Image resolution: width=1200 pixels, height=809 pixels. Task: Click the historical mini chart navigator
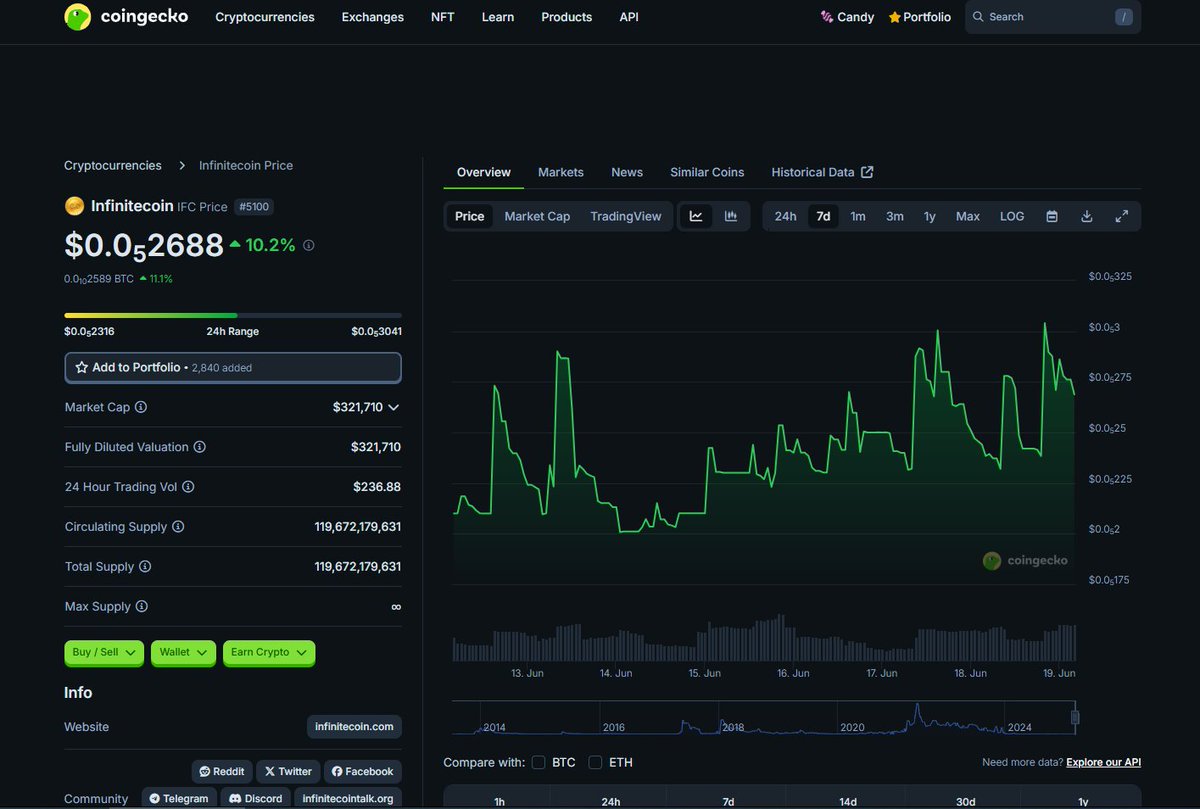[x=764, y=717]
